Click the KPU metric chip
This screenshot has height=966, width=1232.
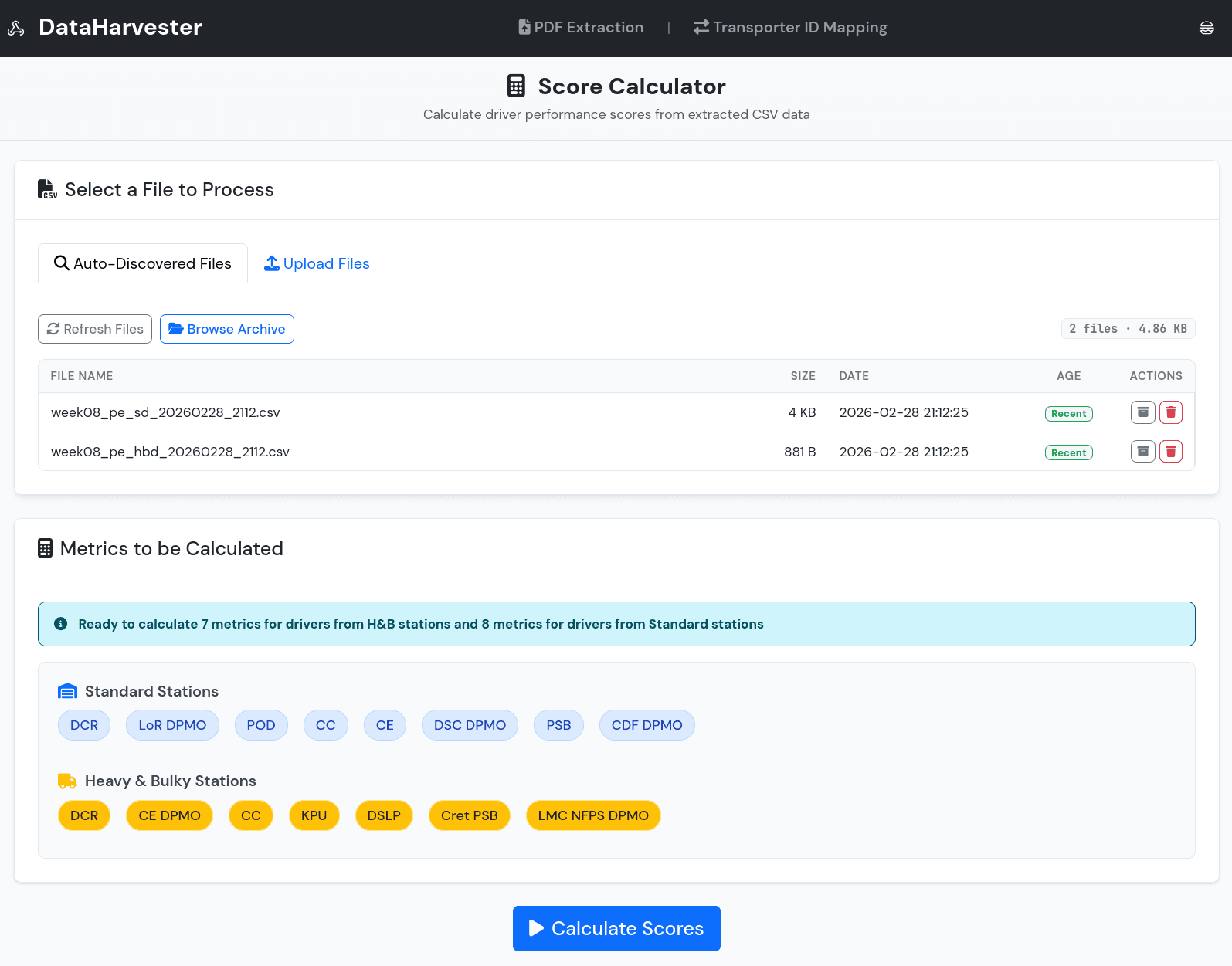[x=314, y=815]
